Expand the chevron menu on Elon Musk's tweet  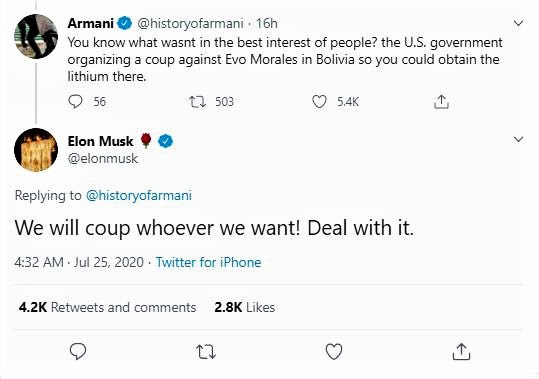(x=518, y=139)
